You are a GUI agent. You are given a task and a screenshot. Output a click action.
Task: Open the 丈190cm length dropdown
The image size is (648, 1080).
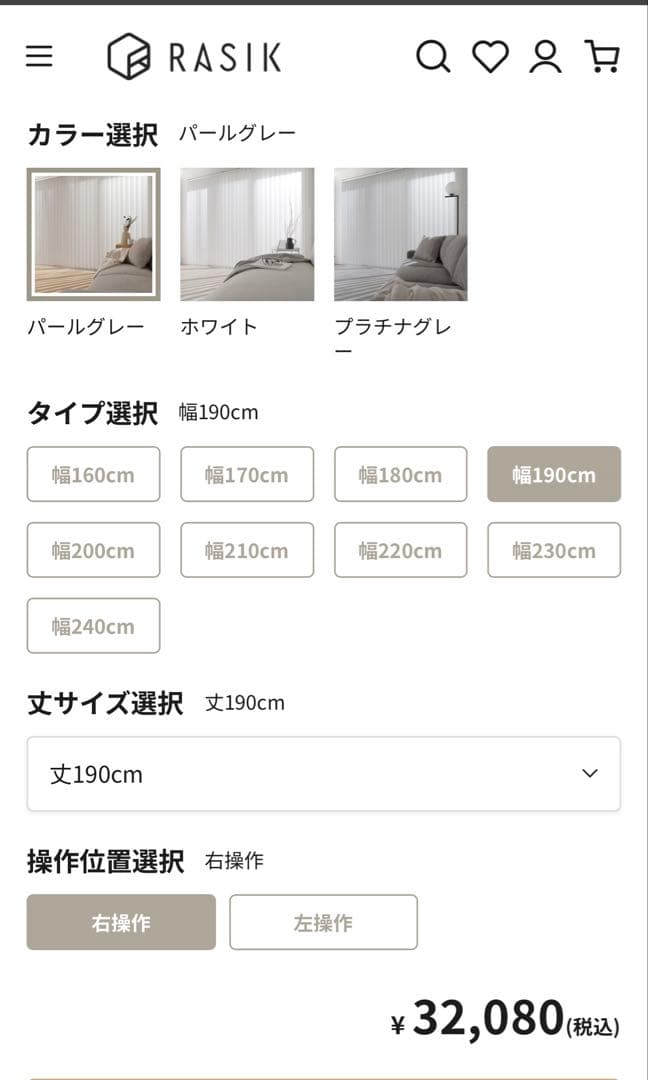pyautogui.click(x=300, y=774)
